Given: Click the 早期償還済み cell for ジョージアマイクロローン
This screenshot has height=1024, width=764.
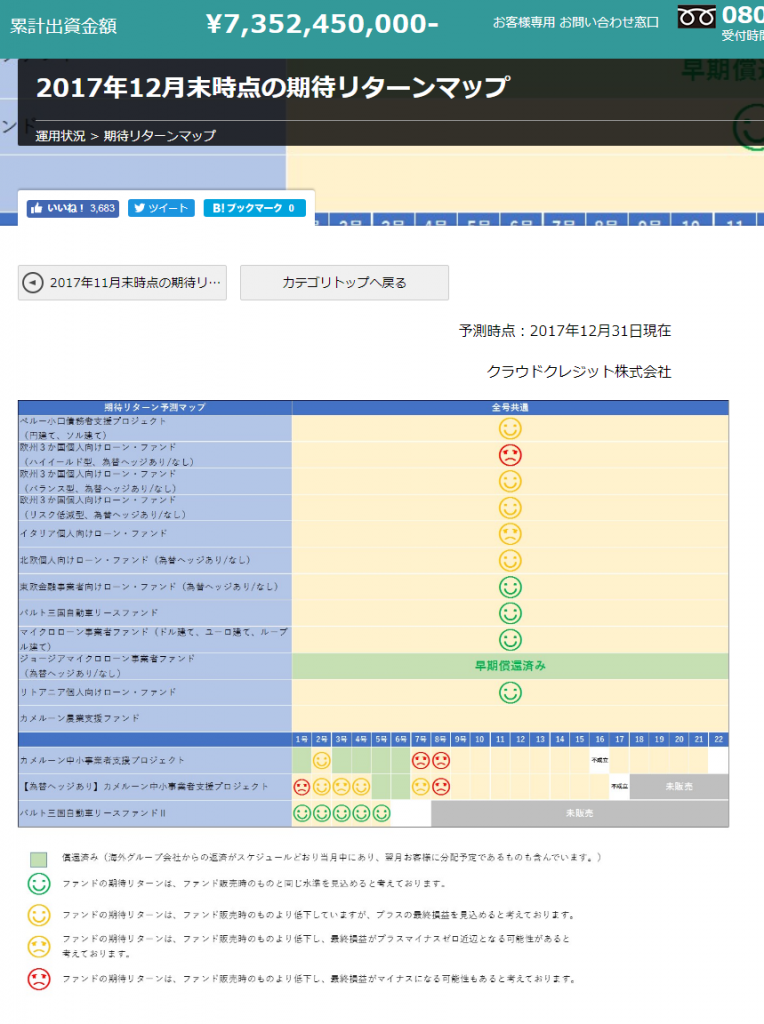Looking at the screenshot, I should tap(510, 665).
